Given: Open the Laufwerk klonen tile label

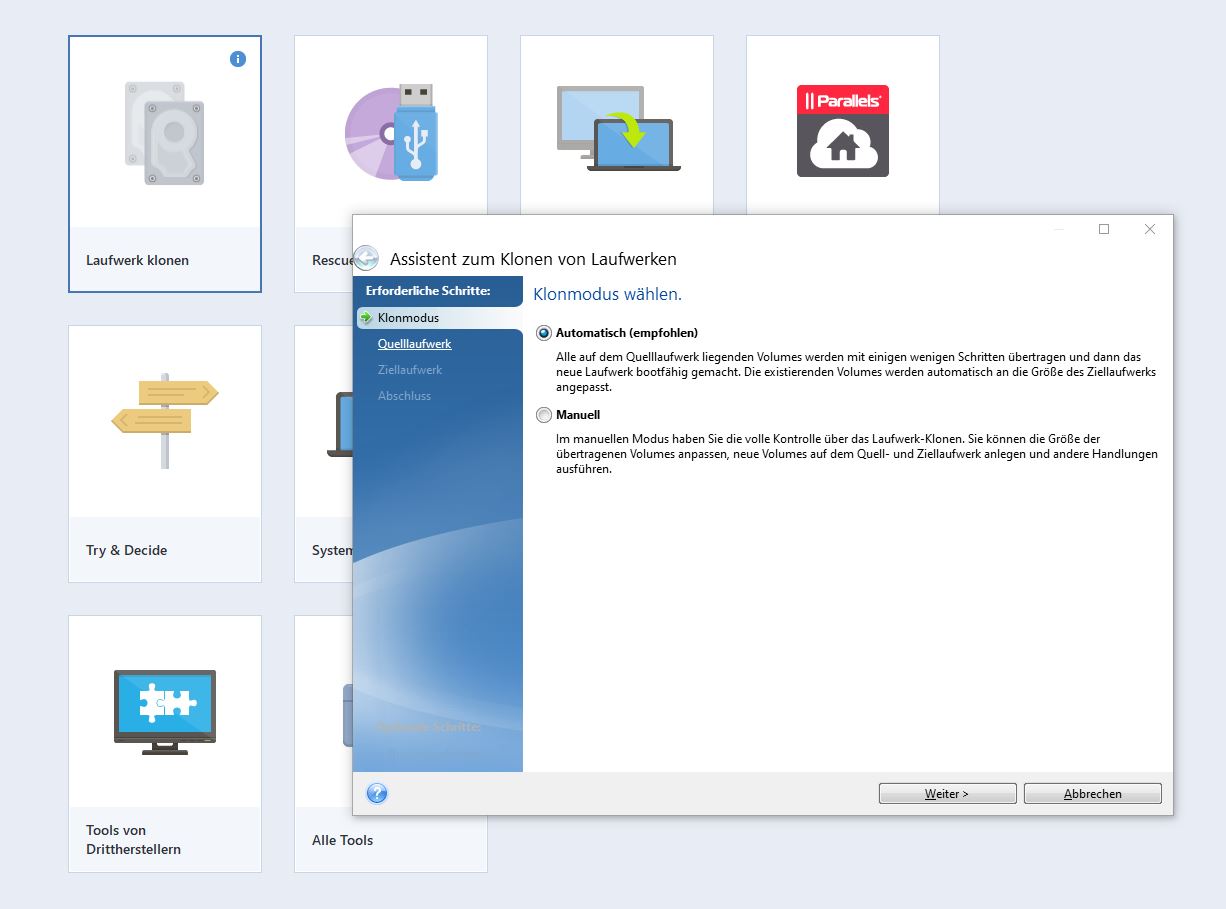Looking at the screenshot, I should pos(137,260).
